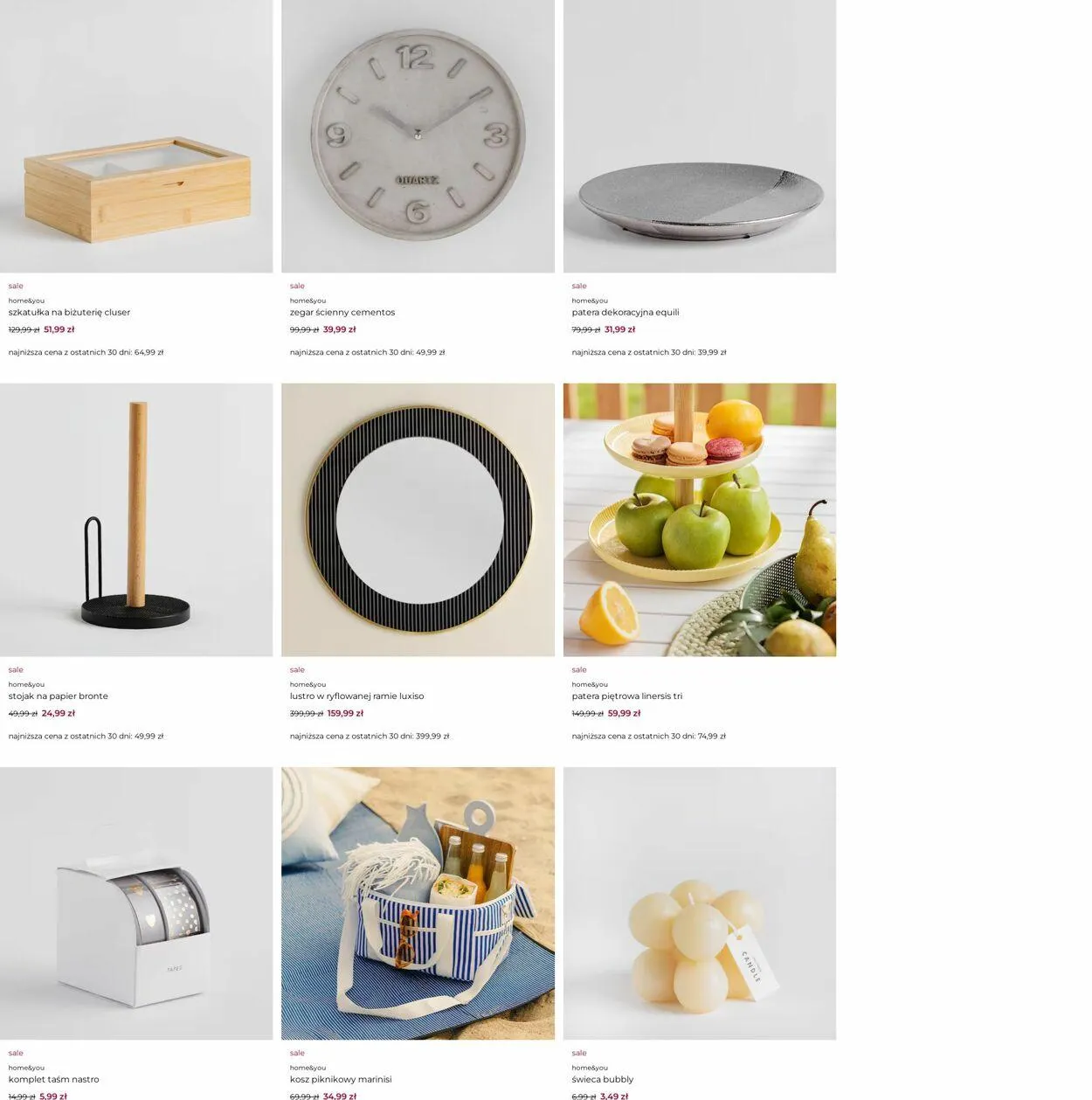1092x1100 pixels.
Task: Click the 'świeca bubbly' title
Action: [603, 1079]
